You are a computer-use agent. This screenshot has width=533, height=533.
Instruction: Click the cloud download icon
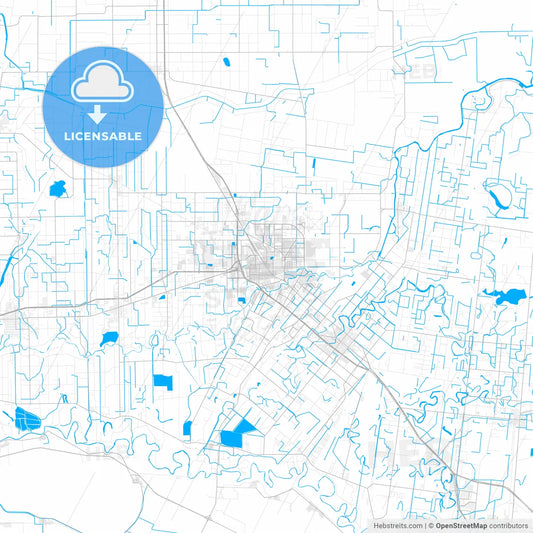point(102,92)
